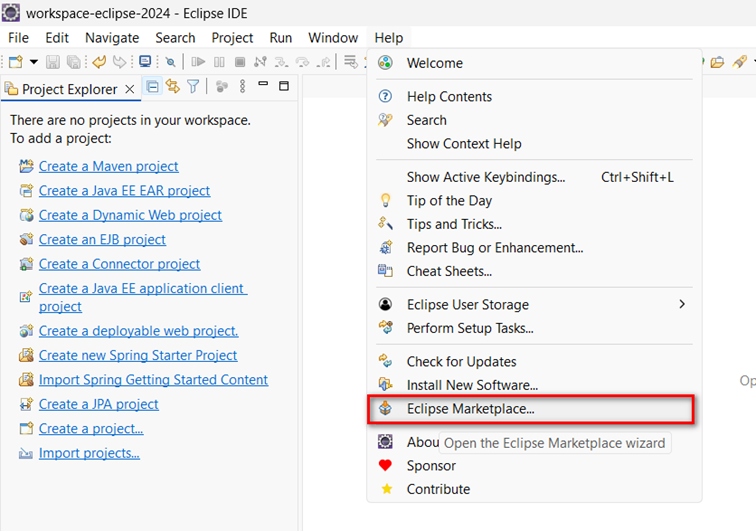The image size is (756, 531).
Task: Maximize the Project Explorer view
Action: coord(283,86)
